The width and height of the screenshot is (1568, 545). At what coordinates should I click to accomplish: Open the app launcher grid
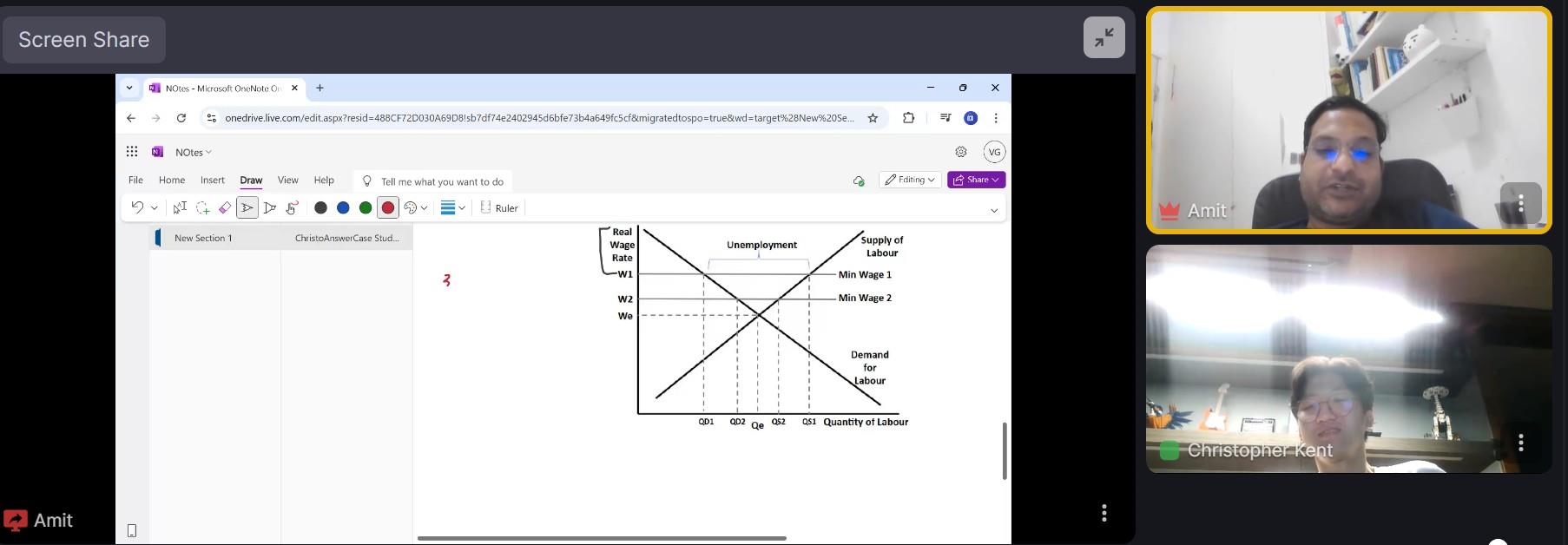click(x=132, y=152)
